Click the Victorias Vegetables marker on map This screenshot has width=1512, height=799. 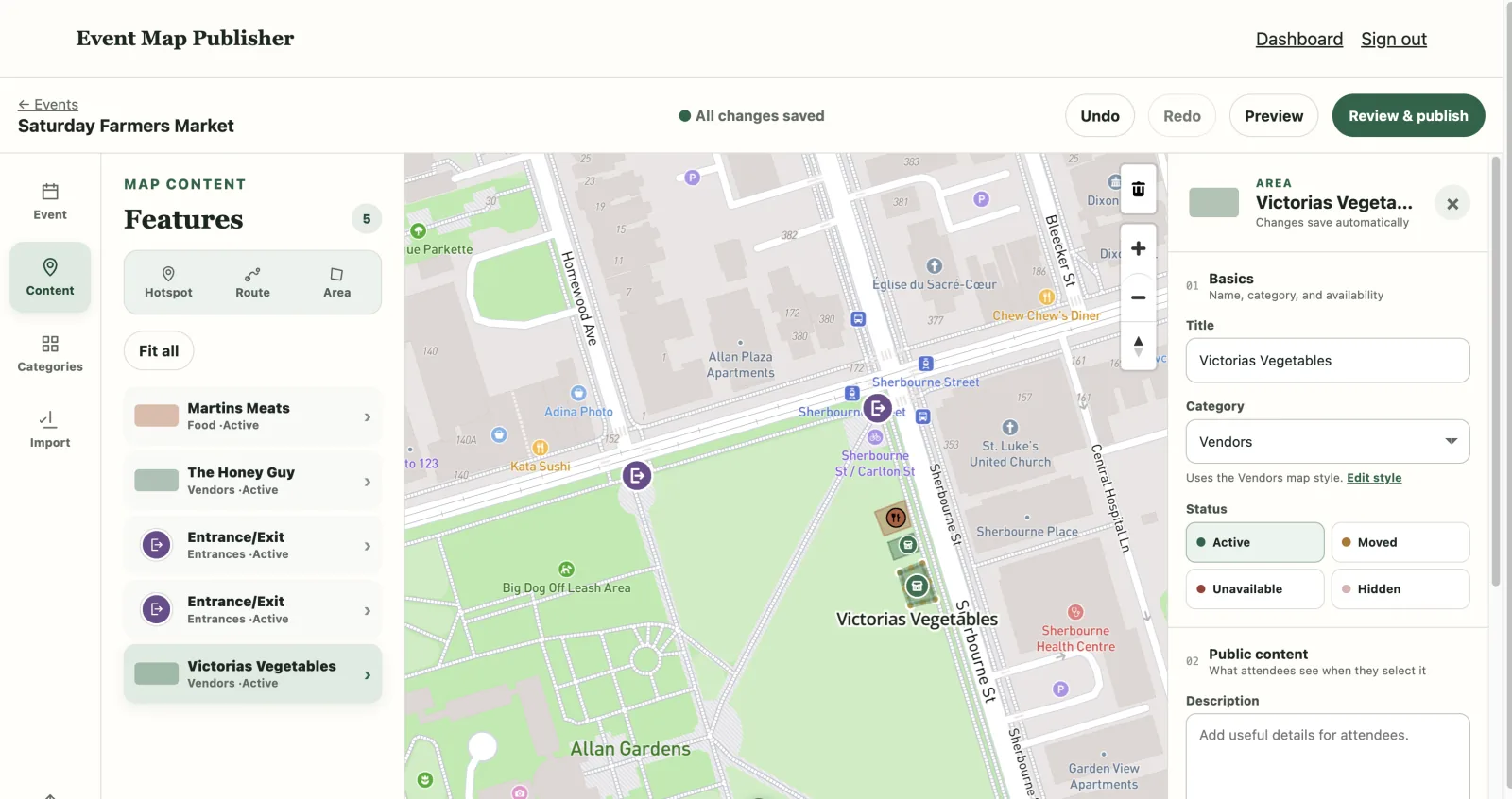917,586
